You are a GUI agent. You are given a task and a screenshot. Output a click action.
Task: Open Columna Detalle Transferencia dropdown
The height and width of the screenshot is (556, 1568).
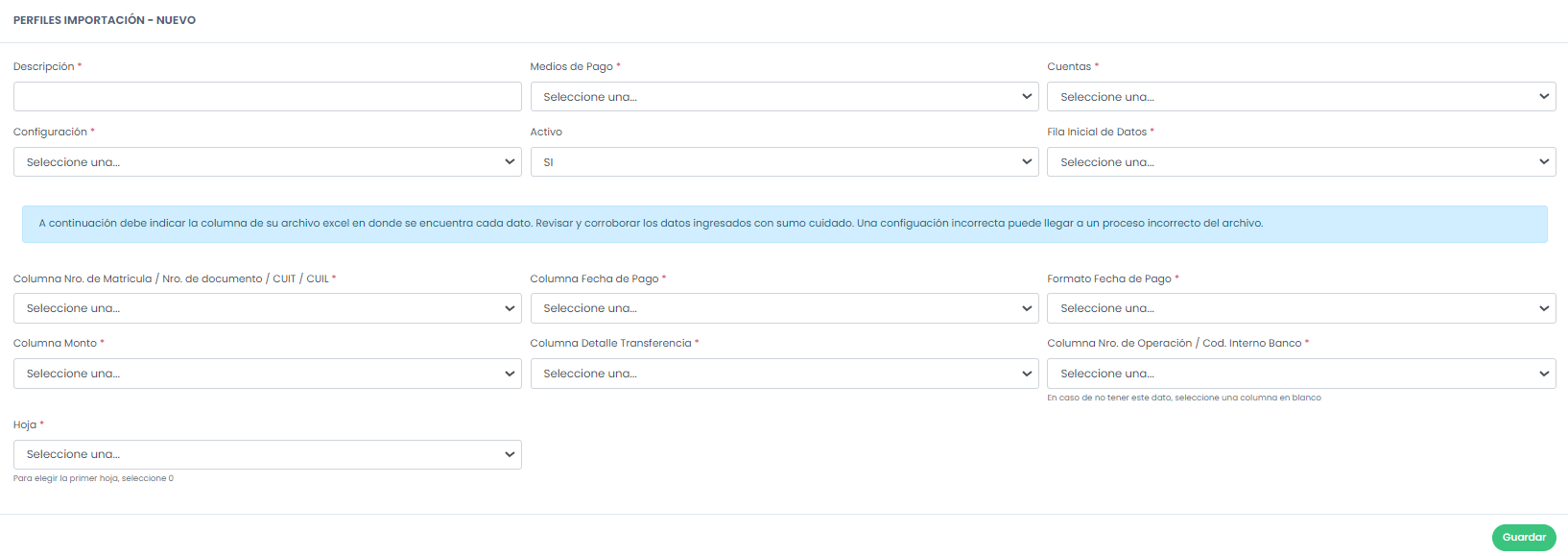(783, 374)
